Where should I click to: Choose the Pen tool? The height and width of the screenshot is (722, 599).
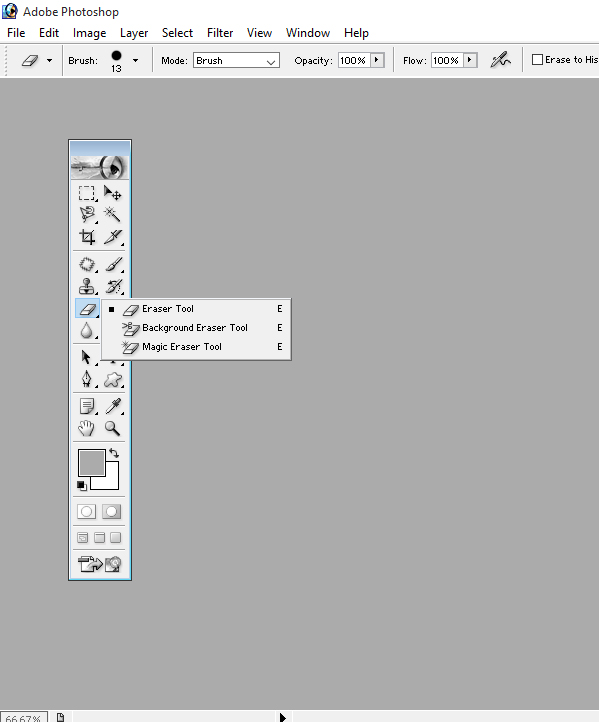point(87,379)
